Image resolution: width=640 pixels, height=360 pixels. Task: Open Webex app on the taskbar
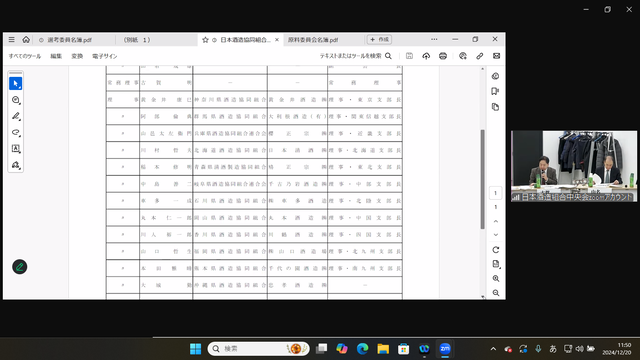click(x=424, y=349)
